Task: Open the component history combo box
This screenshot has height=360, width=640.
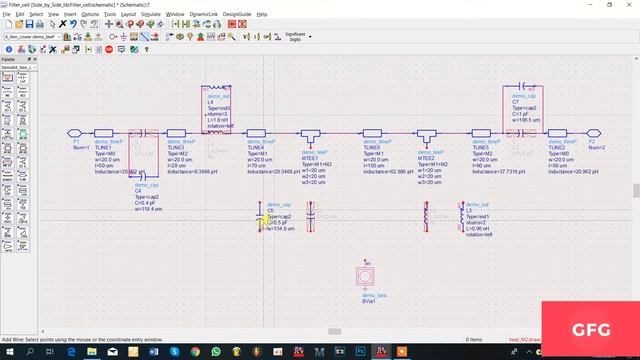Action: tap(33, 37)
